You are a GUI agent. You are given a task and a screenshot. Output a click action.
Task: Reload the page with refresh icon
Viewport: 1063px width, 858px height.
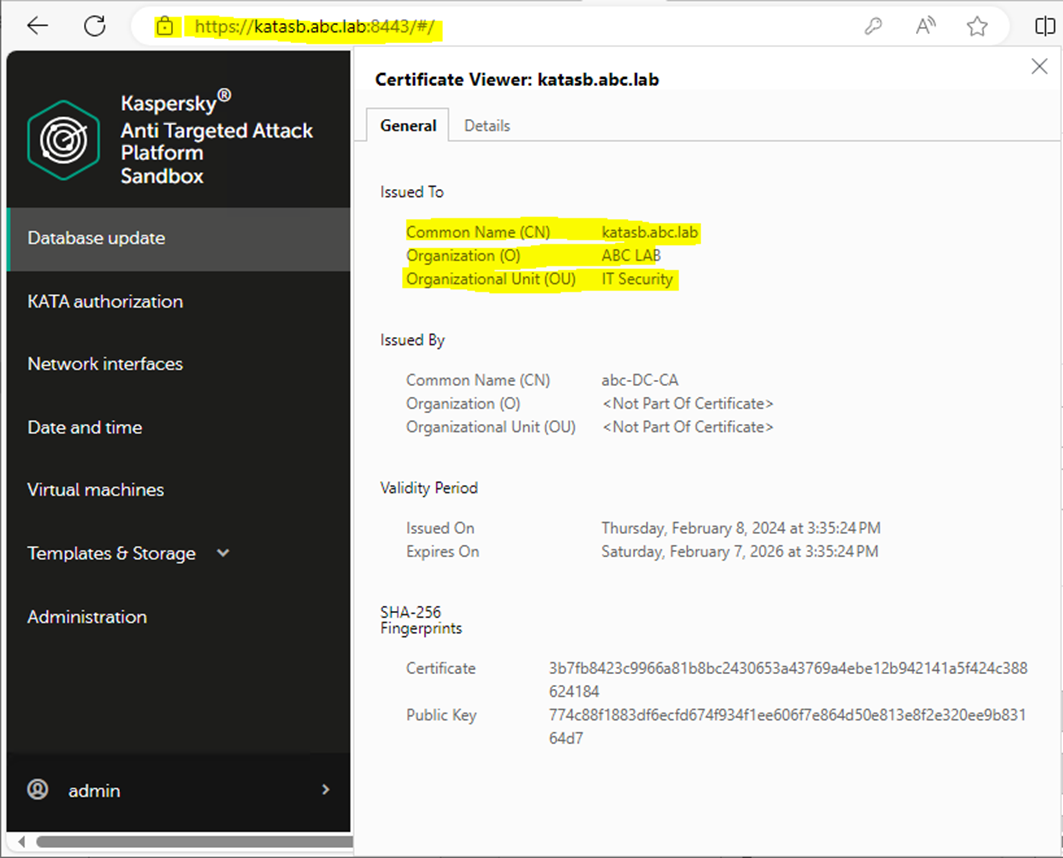pos(95,26)
